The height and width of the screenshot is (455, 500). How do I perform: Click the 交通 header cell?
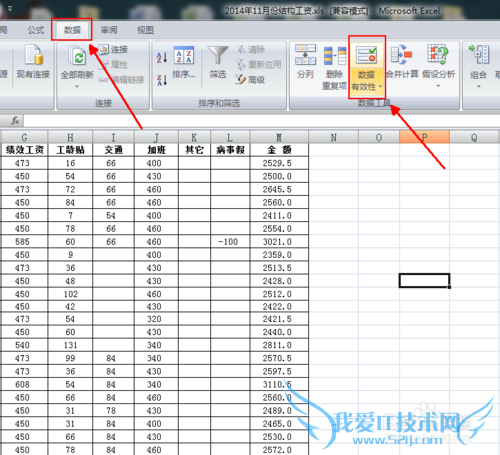click(113, 150)
